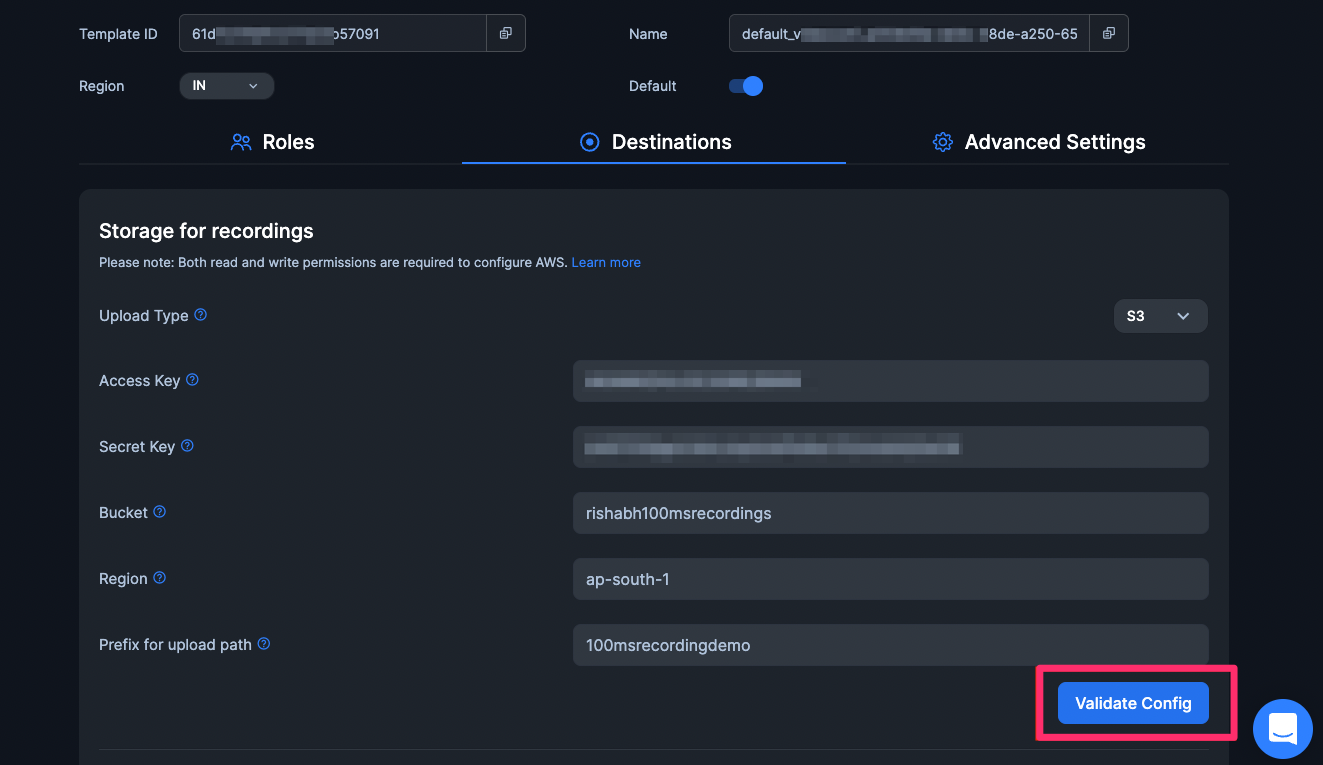
Task: Select the Destinations tab
Action: point(655,142)
